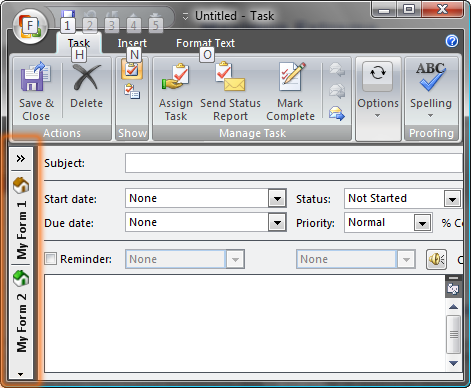Click the Due date None field
The image size is (471, 388).
click(197, 222)
